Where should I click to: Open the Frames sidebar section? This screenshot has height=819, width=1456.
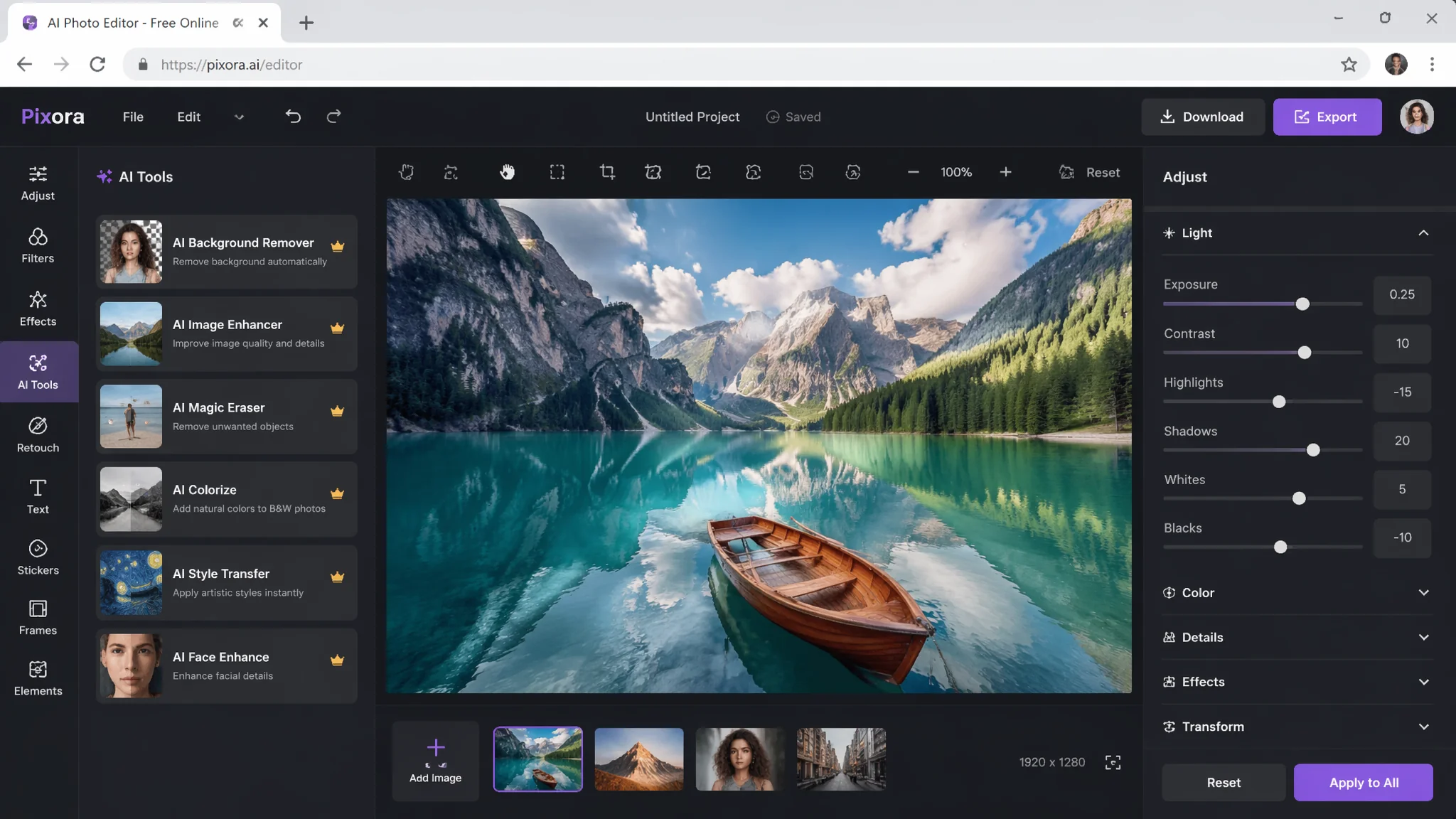tap(38, 618)
